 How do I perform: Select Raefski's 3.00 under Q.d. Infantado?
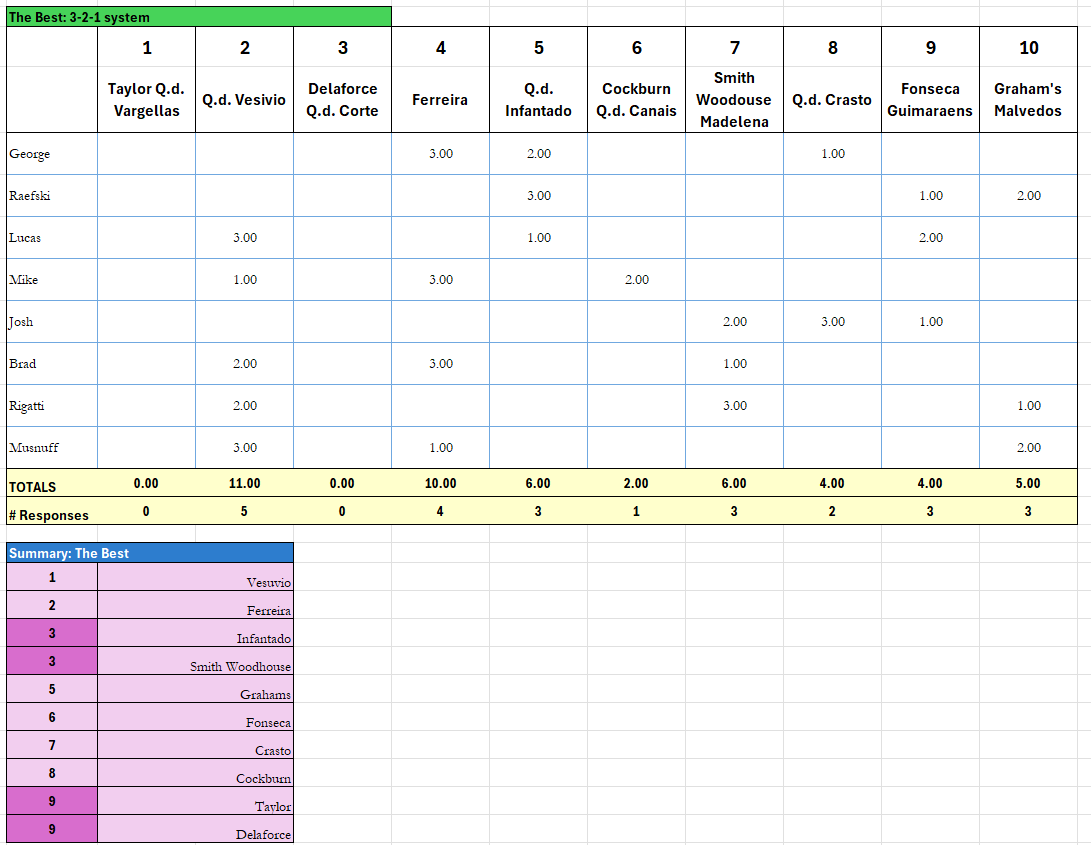point(538,196)
